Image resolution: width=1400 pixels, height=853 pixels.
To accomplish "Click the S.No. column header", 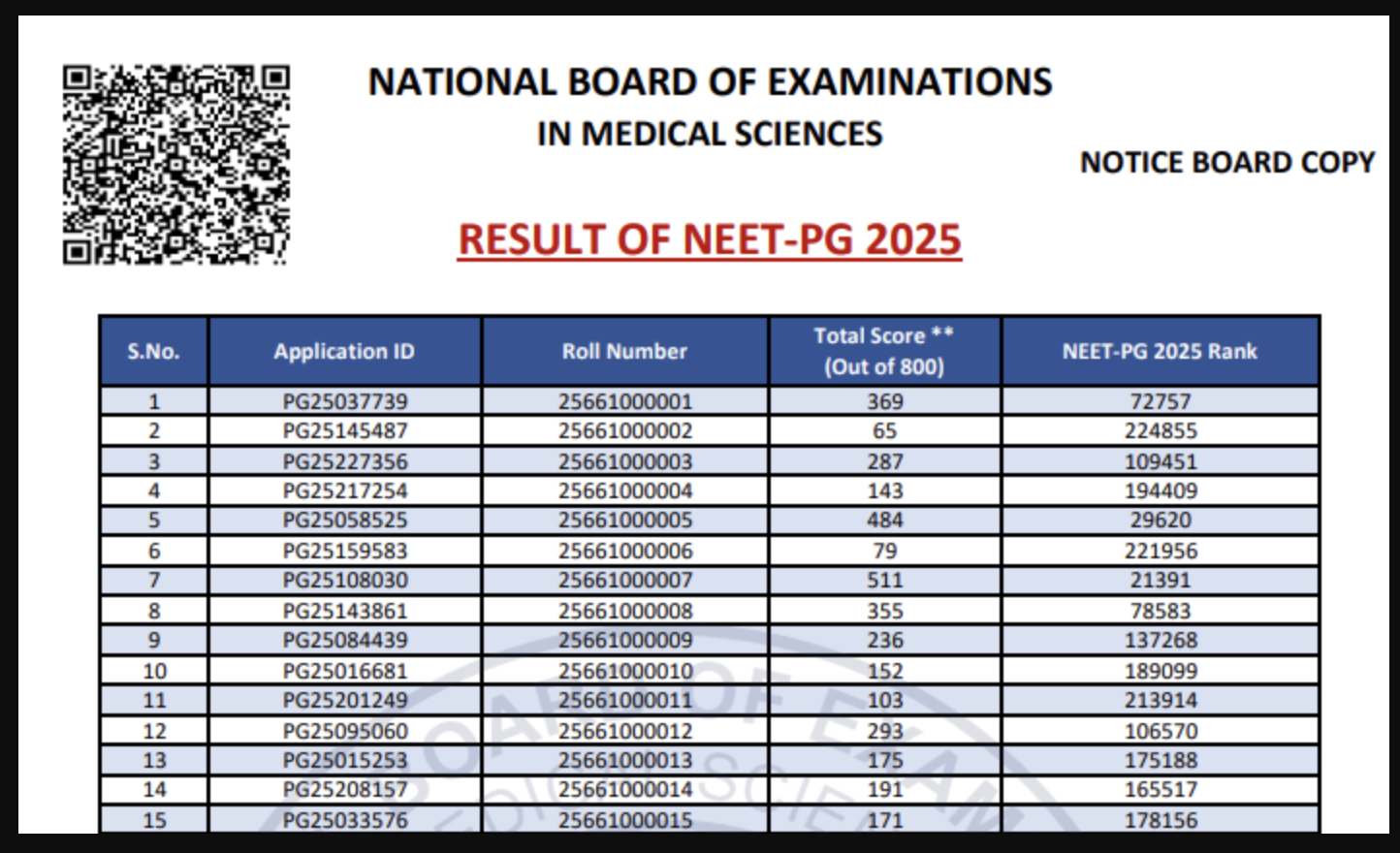I will pos(153,351).
